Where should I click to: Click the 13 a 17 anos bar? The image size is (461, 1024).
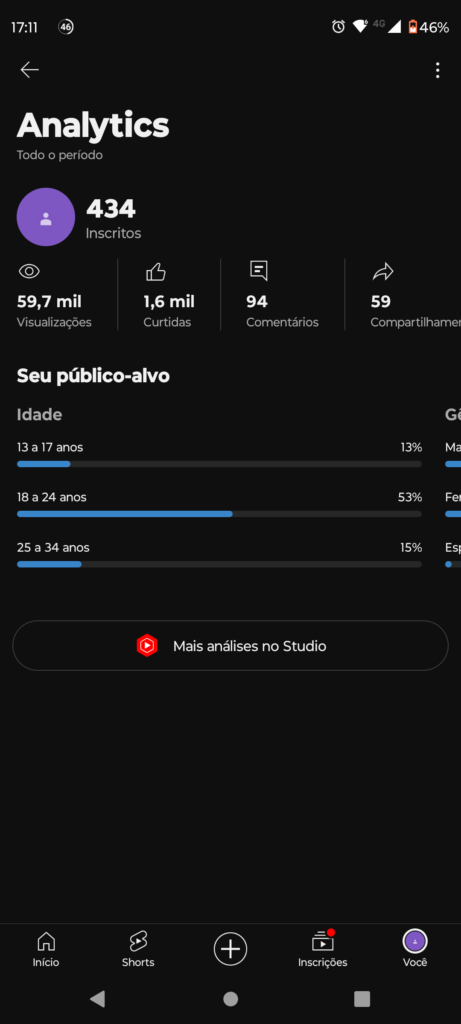(x=219, y=464)
